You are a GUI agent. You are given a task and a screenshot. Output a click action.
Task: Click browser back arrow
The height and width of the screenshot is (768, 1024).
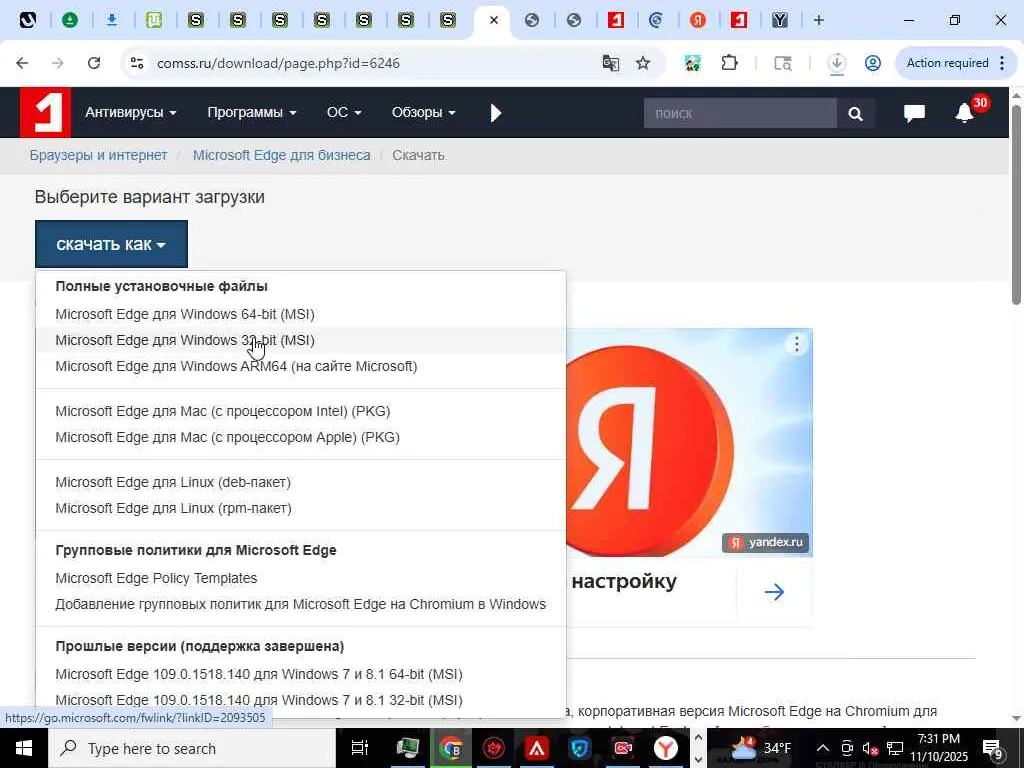22,63
